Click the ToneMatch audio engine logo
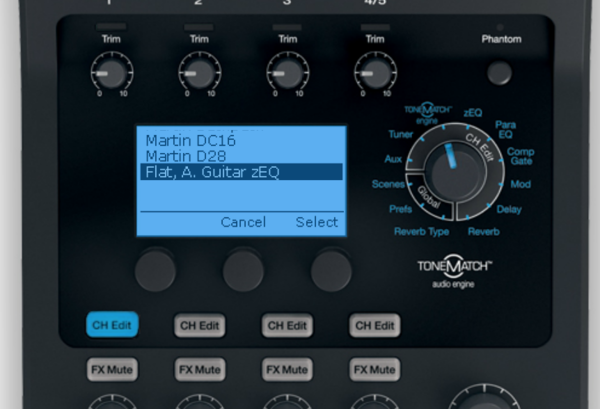 tap(454, 271)
